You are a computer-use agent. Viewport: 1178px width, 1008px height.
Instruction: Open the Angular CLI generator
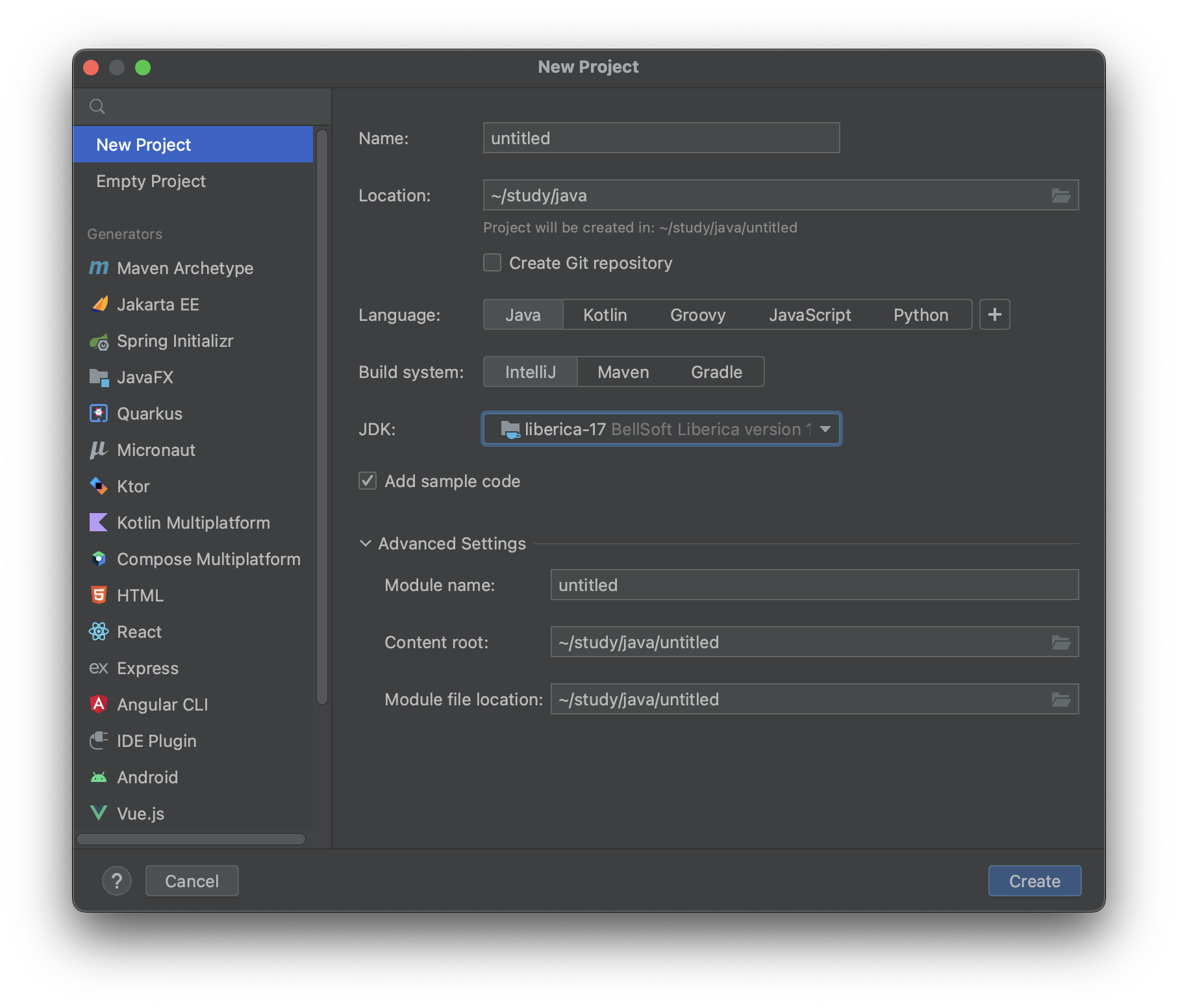[162, 705]
